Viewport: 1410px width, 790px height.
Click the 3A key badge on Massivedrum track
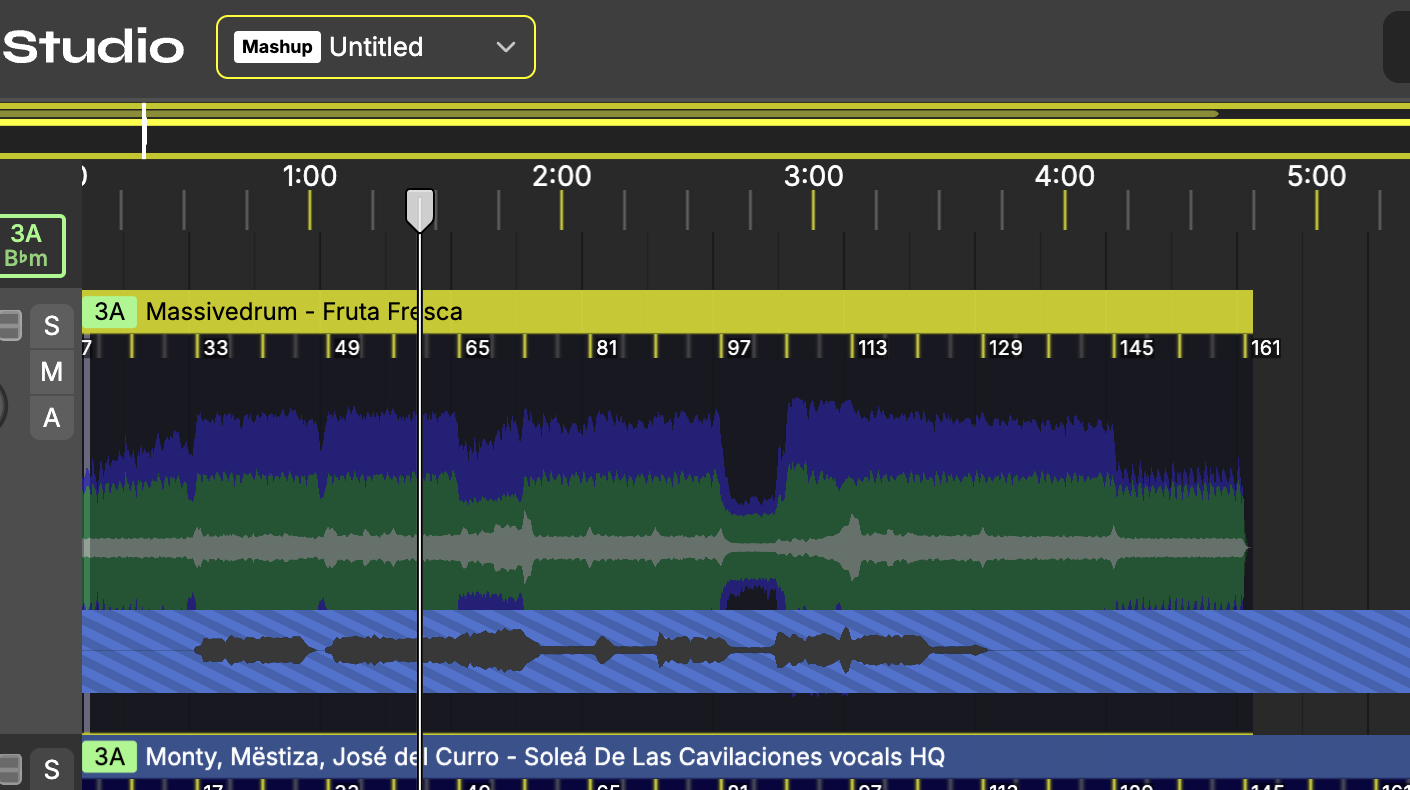coord(109,312)
